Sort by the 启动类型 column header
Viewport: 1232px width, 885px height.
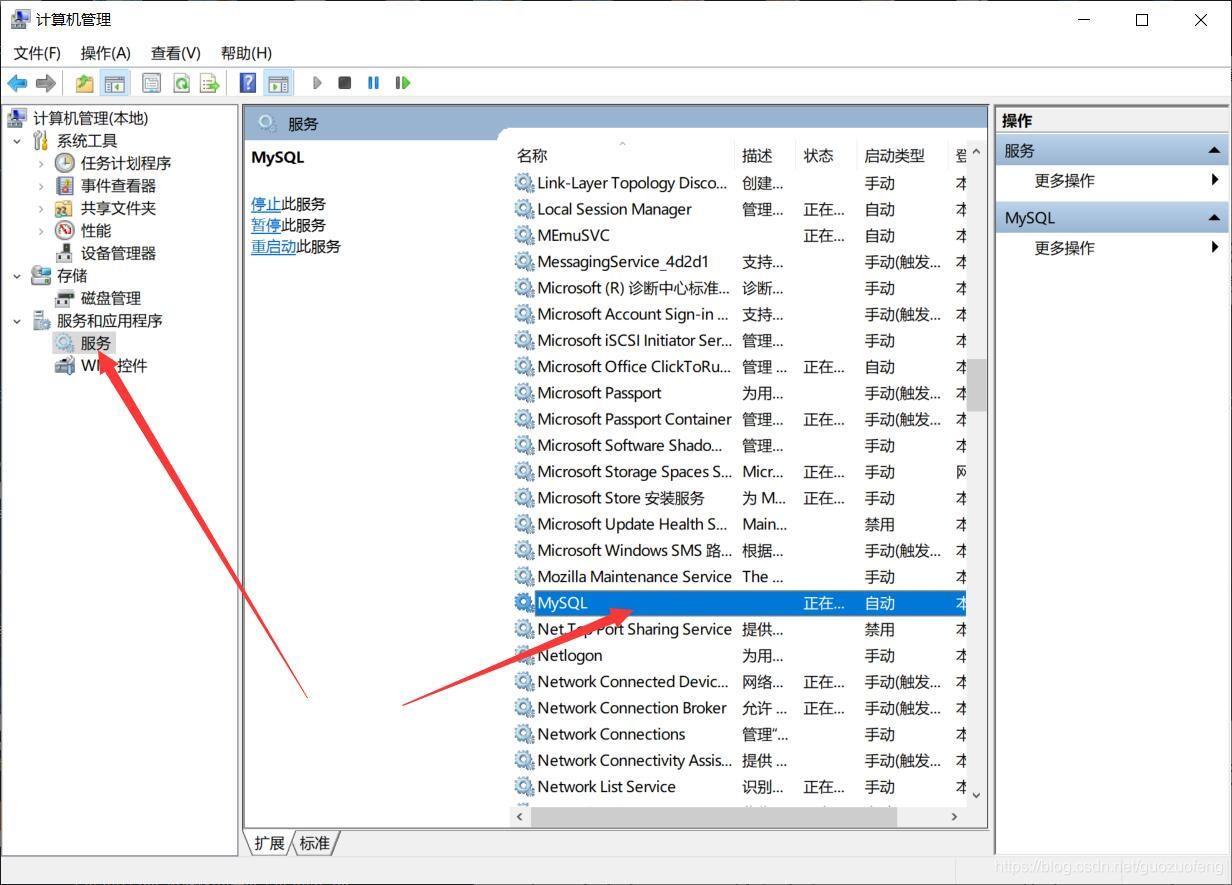(x=902, y=155)
